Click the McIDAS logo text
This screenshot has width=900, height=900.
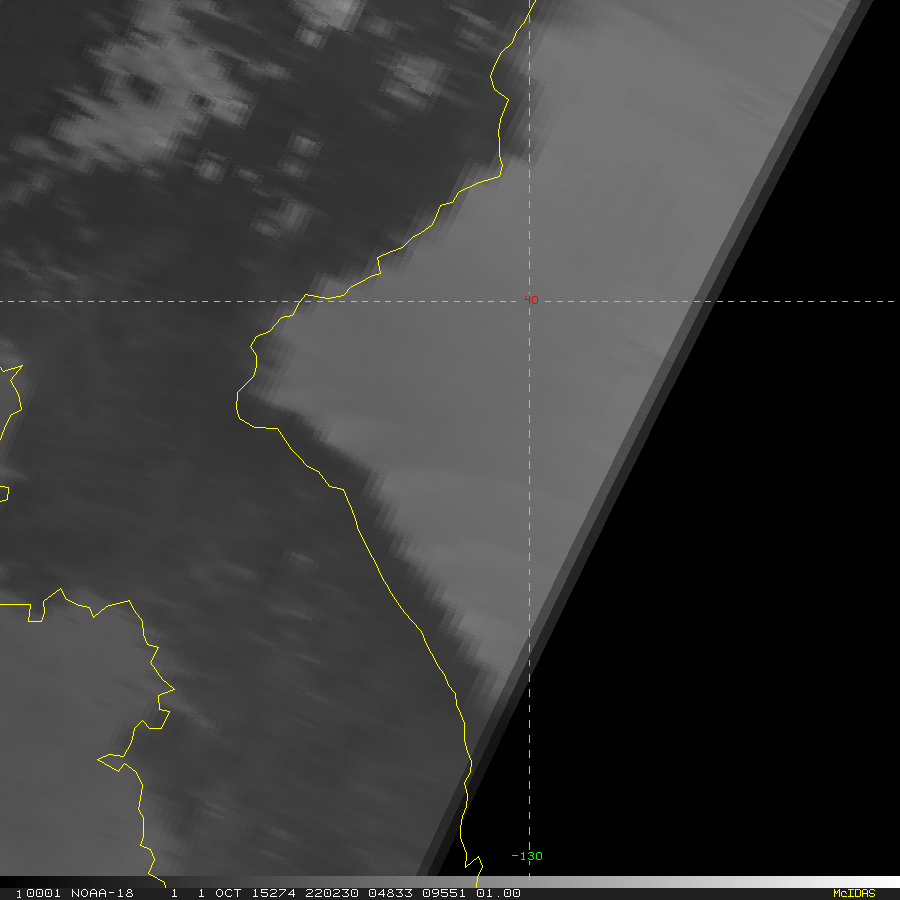click(853, 893)
